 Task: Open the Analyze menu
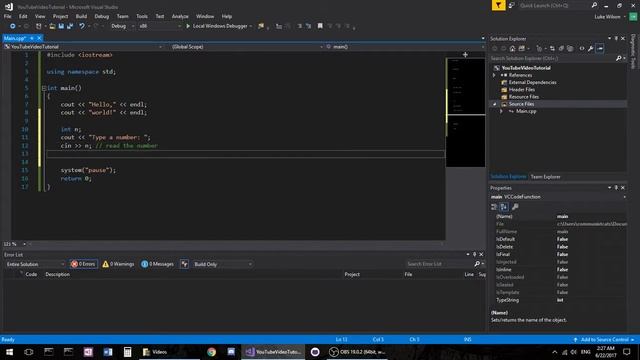(x=180, y=16)
